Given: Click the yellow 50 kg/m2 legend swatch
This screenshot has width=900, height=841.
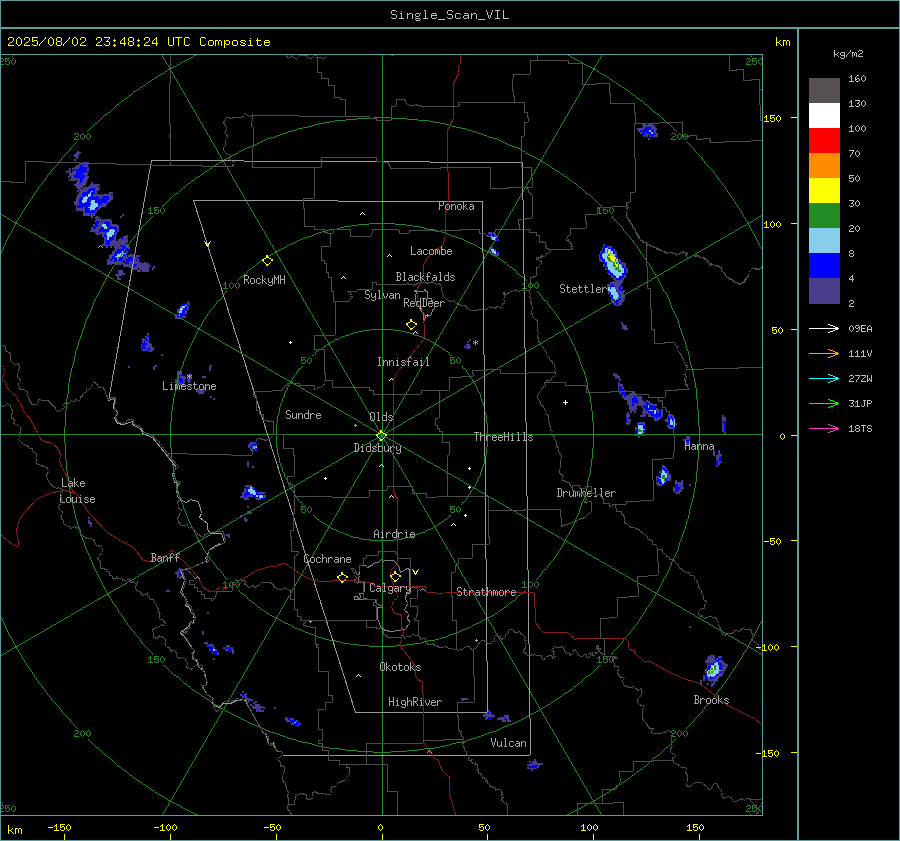Looking at the screenshot, I should coord(824,191).
